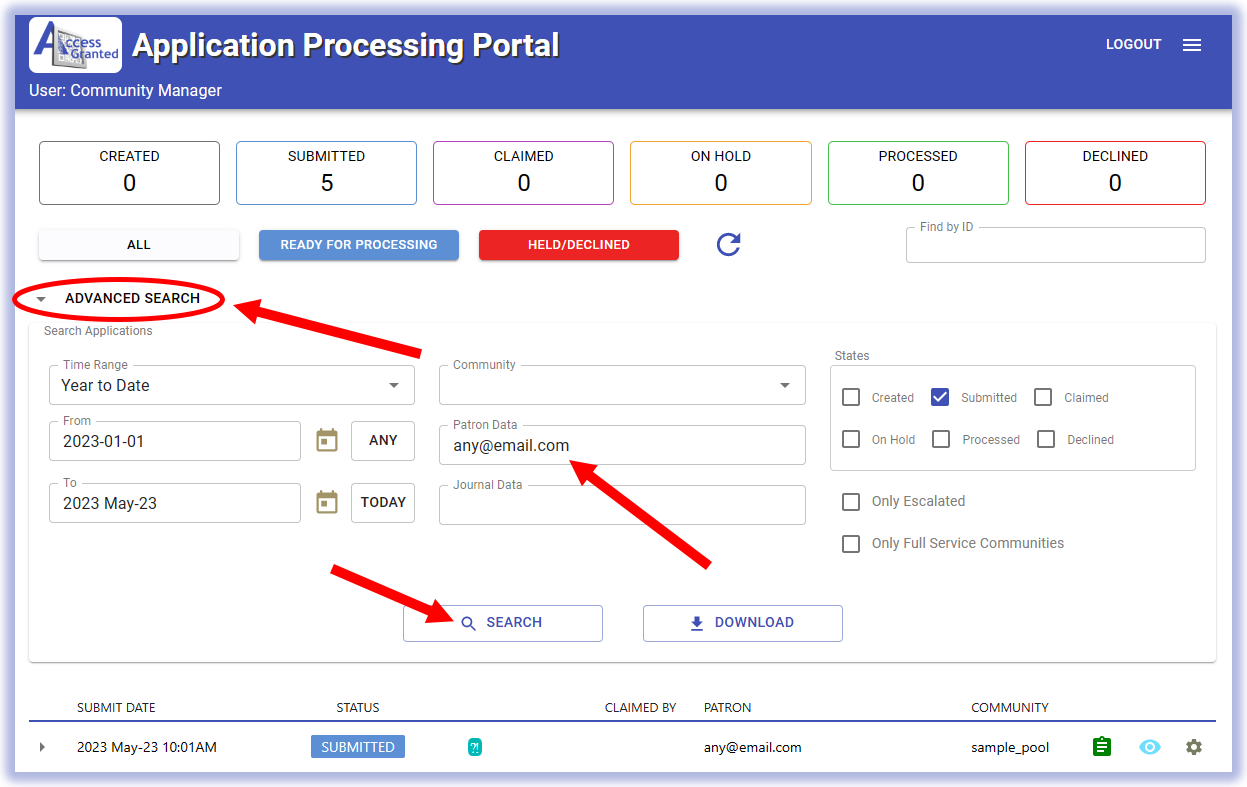Screen dimensions: 1247x787
Task: Open the hamburger menu icon
Action: click(1192, 45)
